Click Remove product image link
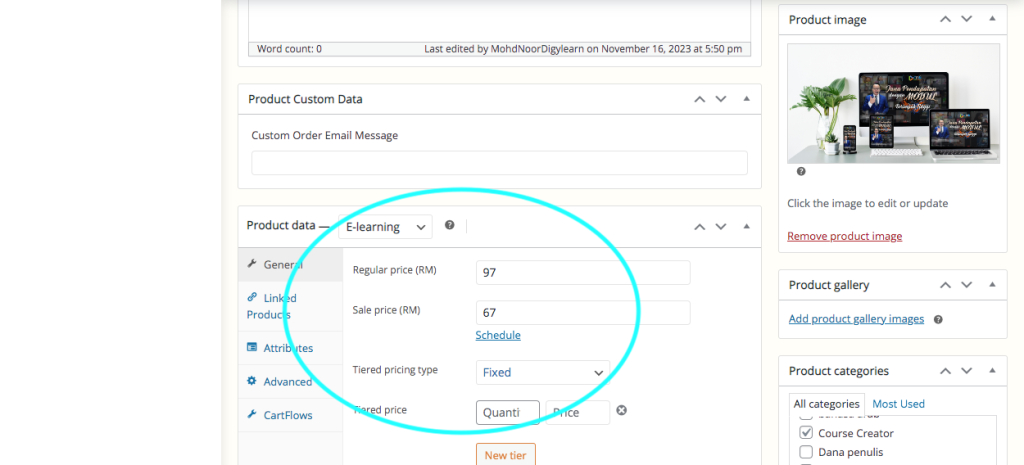1024x465 pixels. pyautogui.click(x=844, y=236)
